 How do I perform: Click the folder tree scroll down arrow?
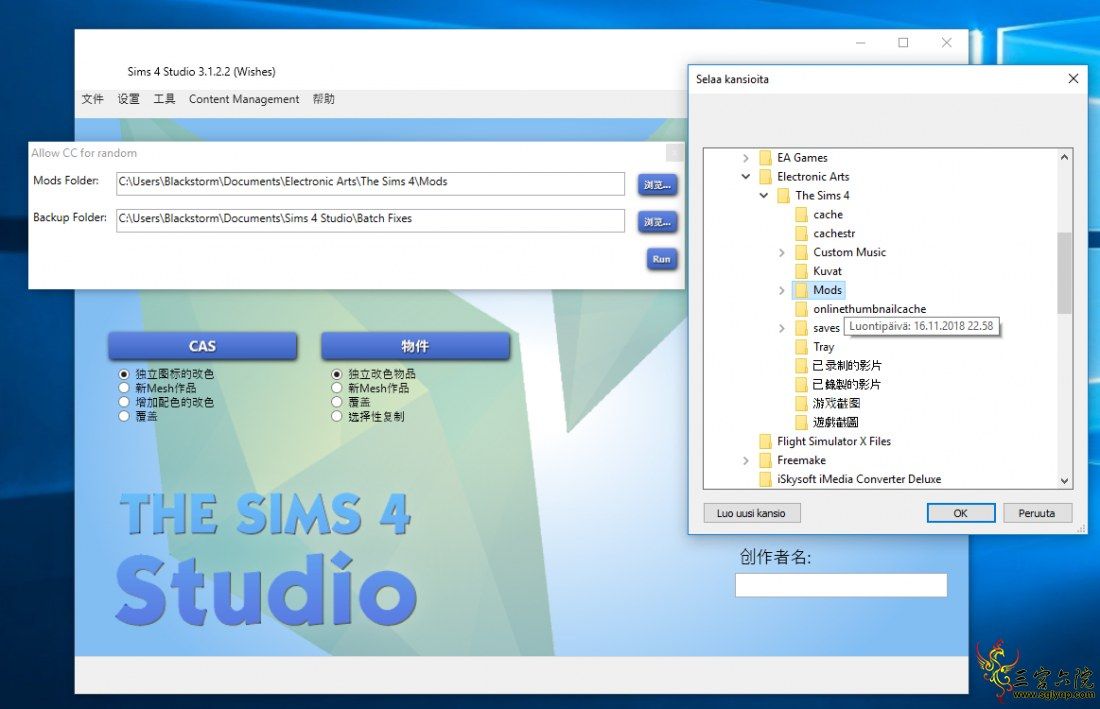click(x=1064, y=481)
